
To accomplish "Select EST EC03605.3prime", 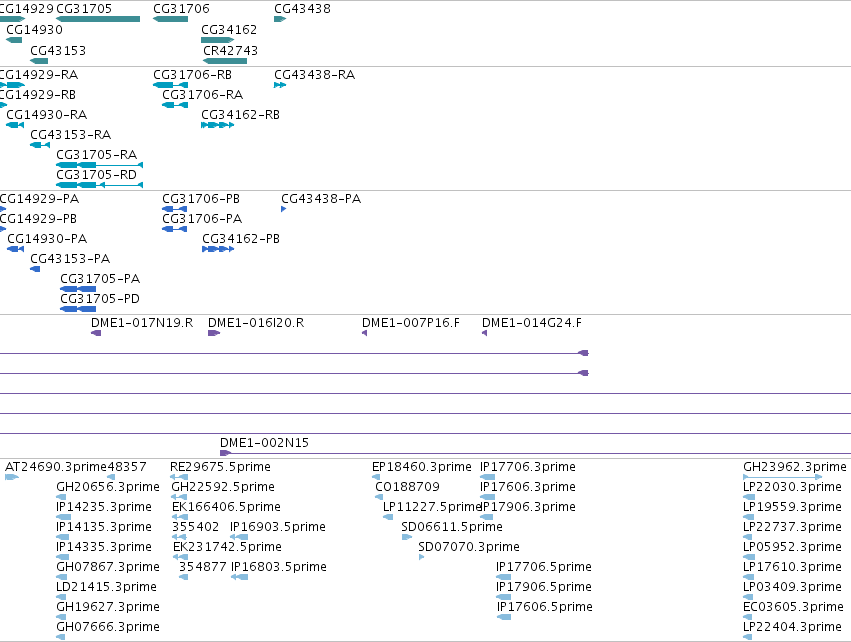I will point(748,618).
